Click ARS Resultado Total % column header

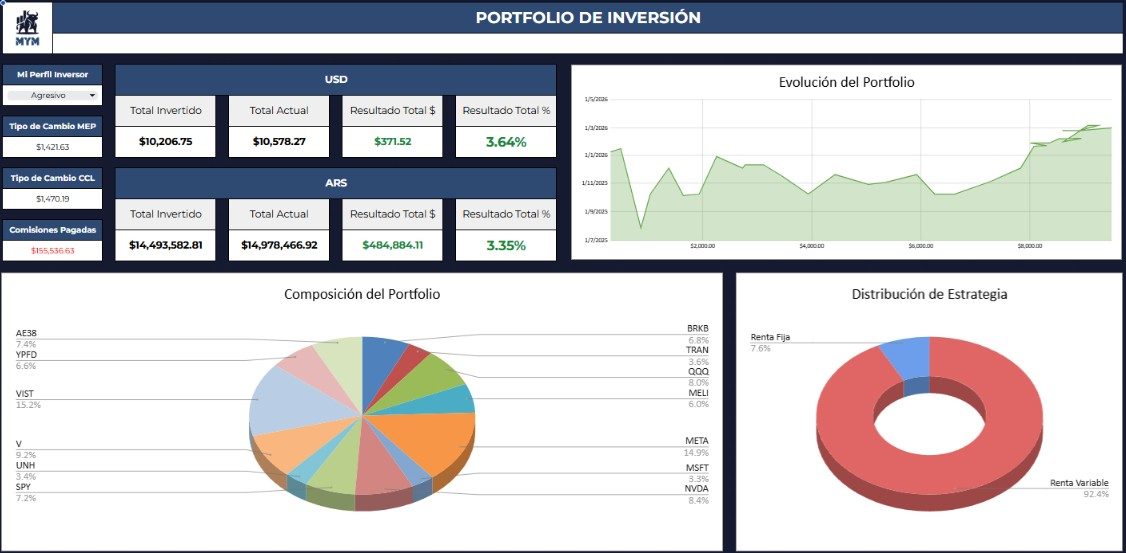click(x=506, y=214)
